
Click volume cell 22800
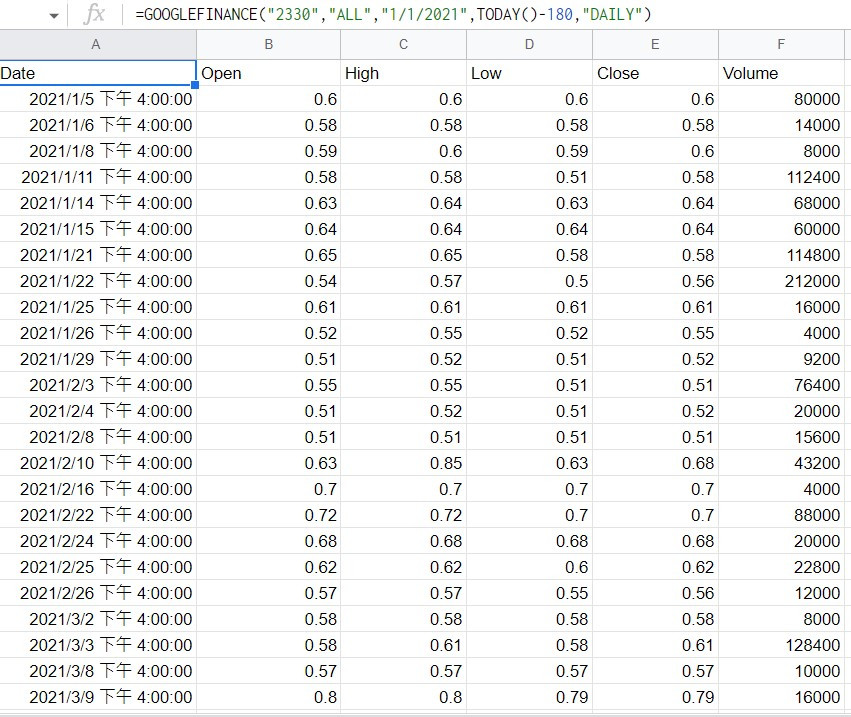point(781,567)
